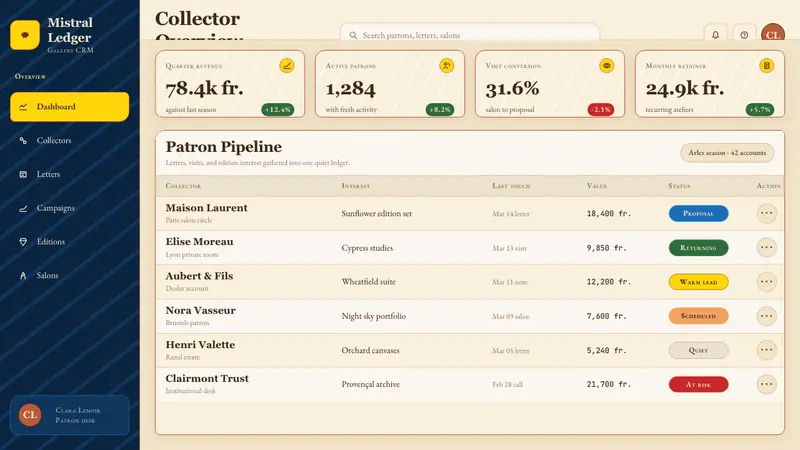Viewport: 800px width, 450px height.
Task: Click the Monthly retainer document icon
Action: [x=766, y=66]
